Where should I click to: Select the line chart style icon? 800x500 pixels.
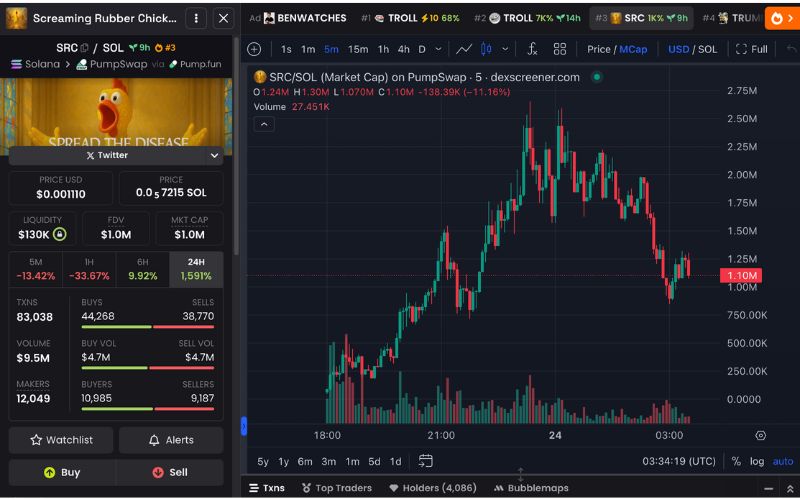pyautogui.click(x=464, y=49)
